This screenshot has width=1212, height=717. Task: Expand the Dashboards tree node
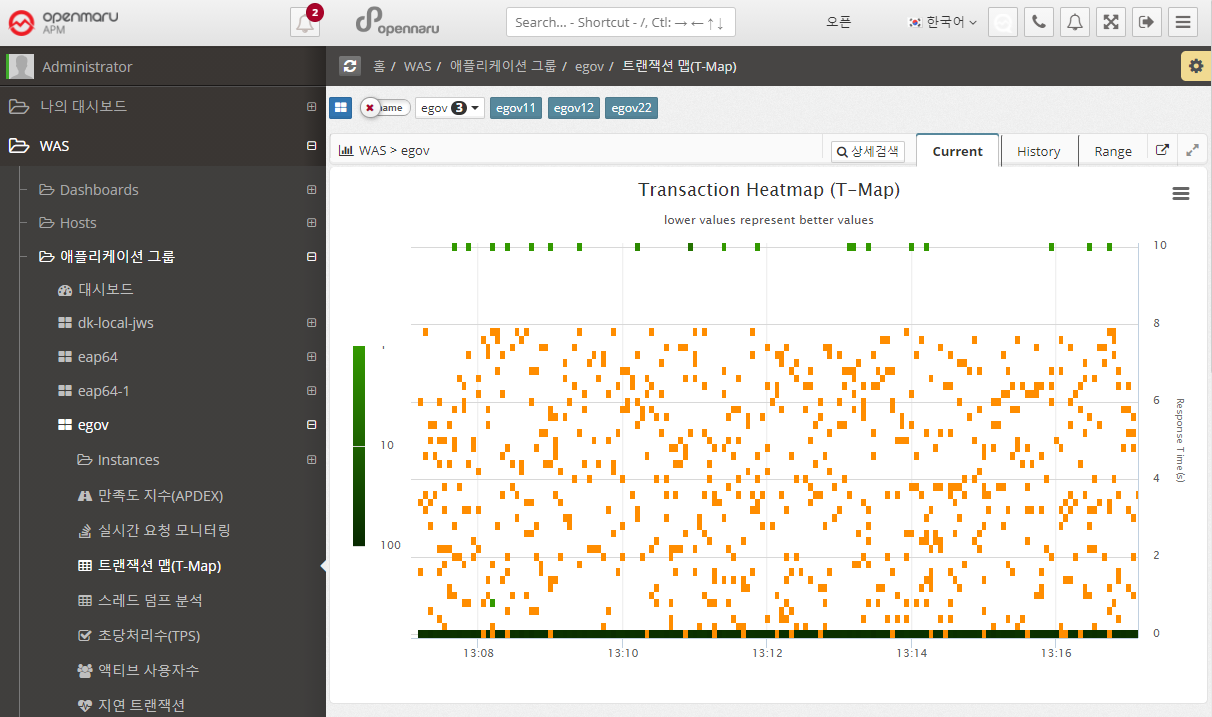click(x=311, y=190)
